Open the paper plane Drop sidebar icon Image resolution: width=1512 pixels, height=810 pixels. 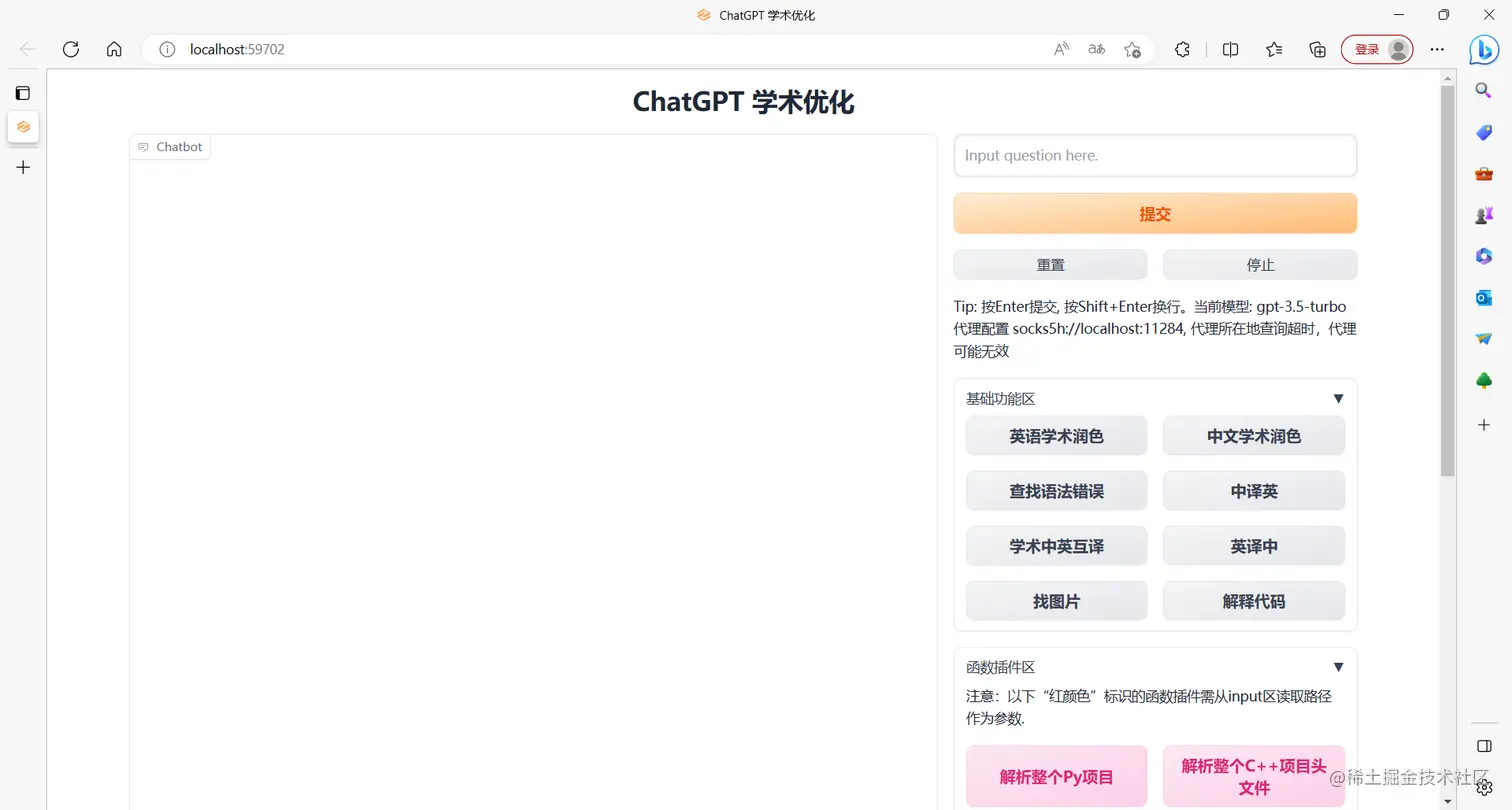click(x=1484, y=339)
